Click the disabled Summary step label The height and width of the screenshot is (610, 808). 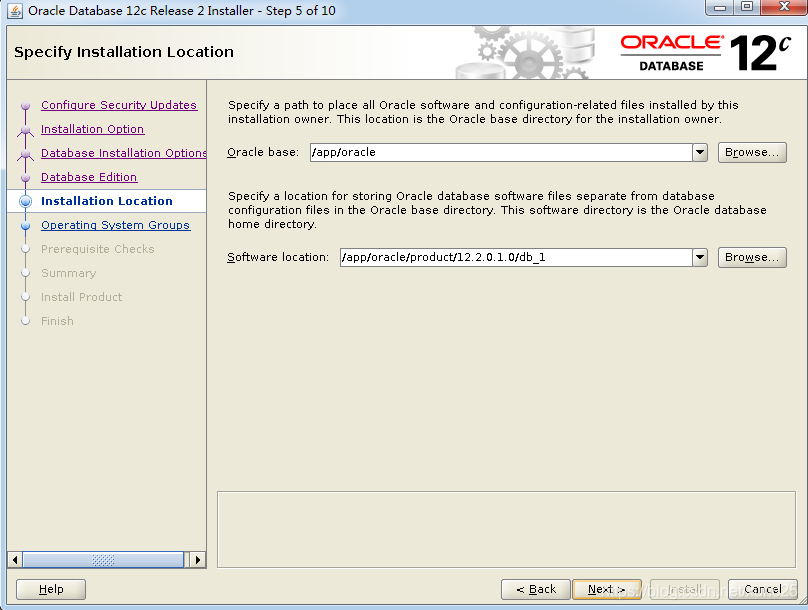click(x=69, y=273)
